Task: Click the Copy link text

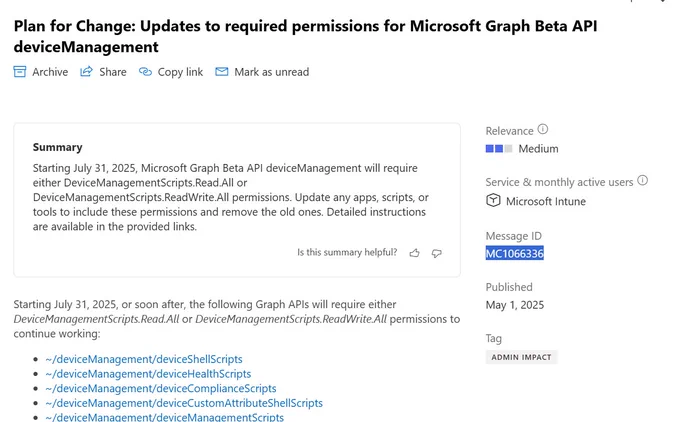Action: [x=180, y=72]
